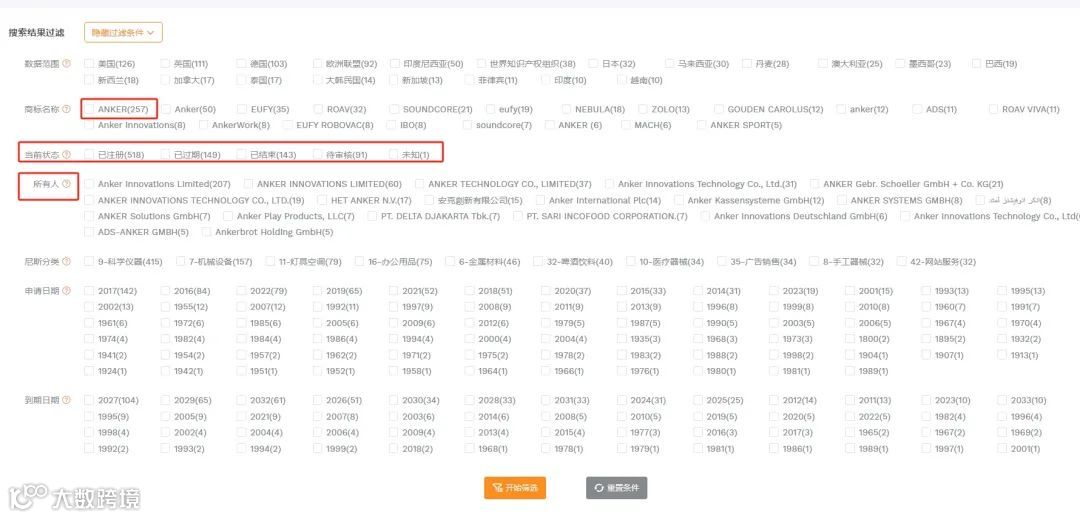1080x518 pixels.
Task: Check the 新加坡(13) checkbox
Action: click(x=394, y=80)
